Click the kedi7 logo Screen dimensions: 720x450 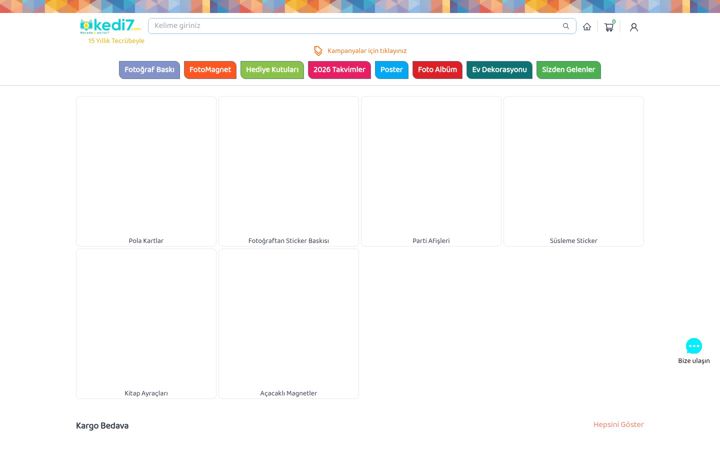pos(110,26)
